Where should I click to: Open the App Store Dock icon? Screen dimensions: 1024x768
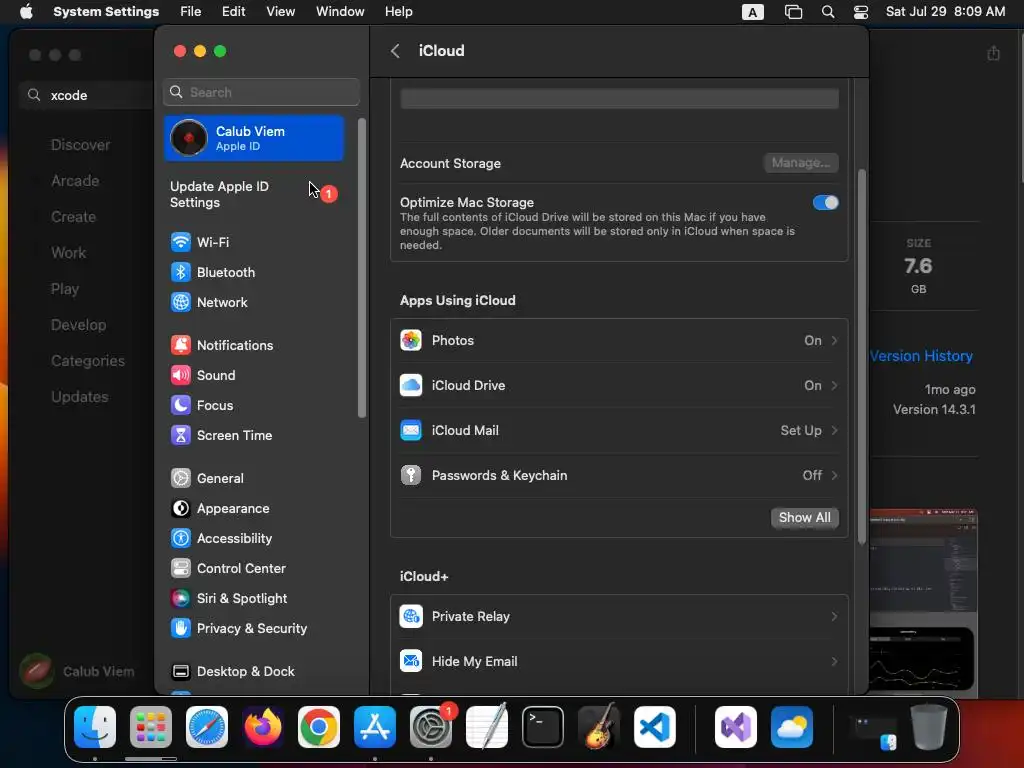(x=375, y=727)
